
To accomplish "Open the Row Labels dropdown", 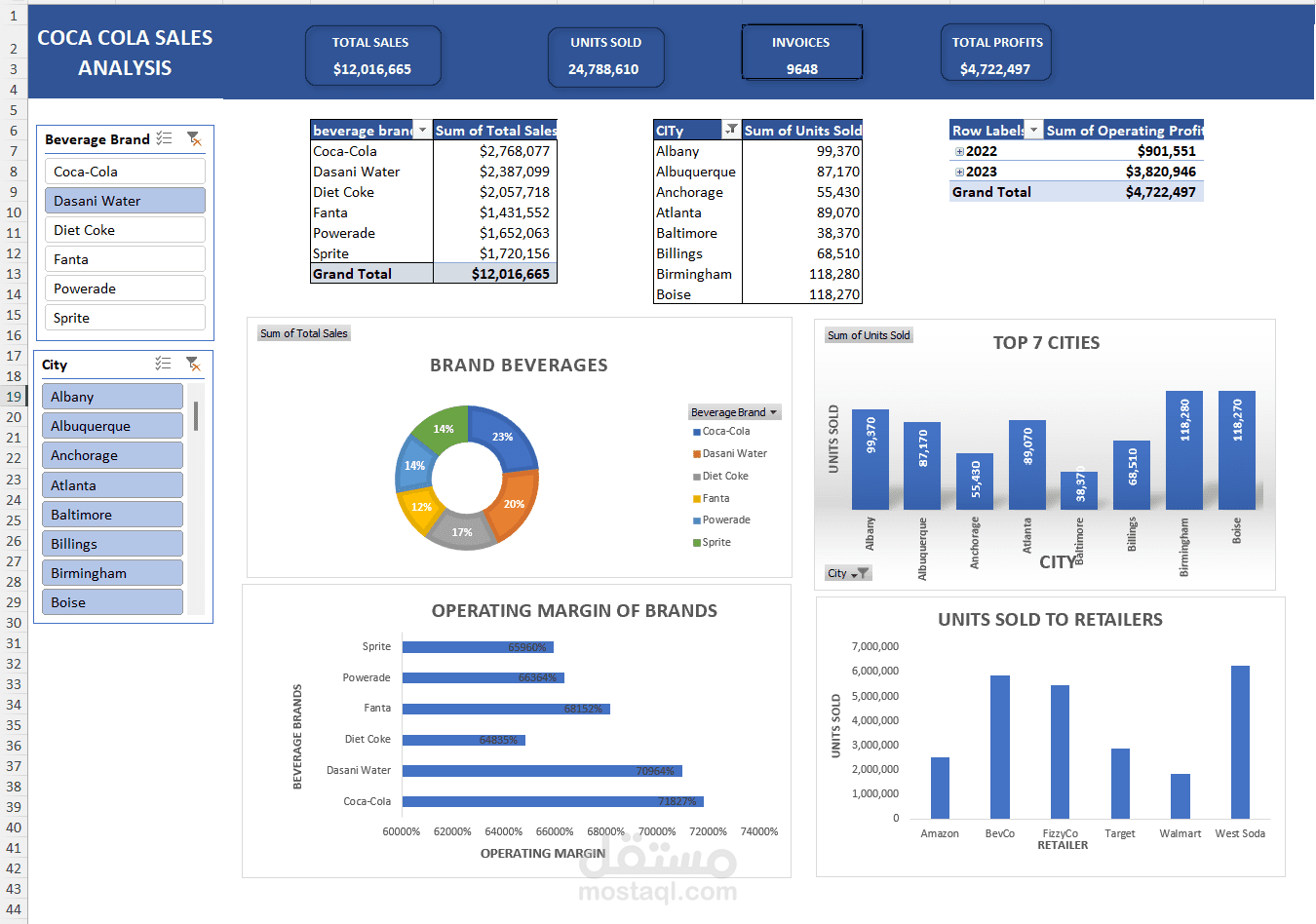I will click(x=1033, y=129).
